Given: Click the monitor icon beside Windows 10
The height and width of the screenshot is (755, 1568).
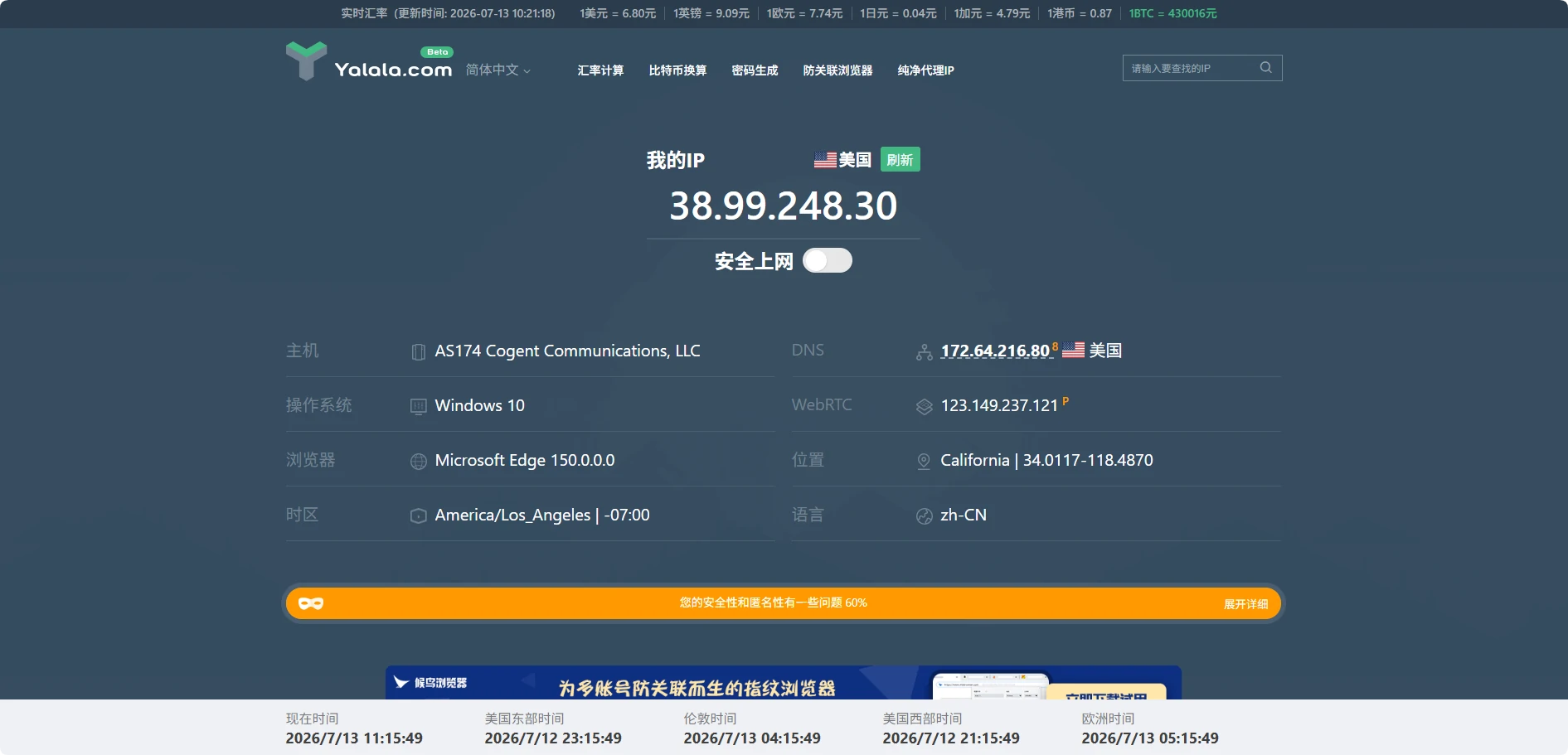Looking at the screenshot, I should (419, 407).
